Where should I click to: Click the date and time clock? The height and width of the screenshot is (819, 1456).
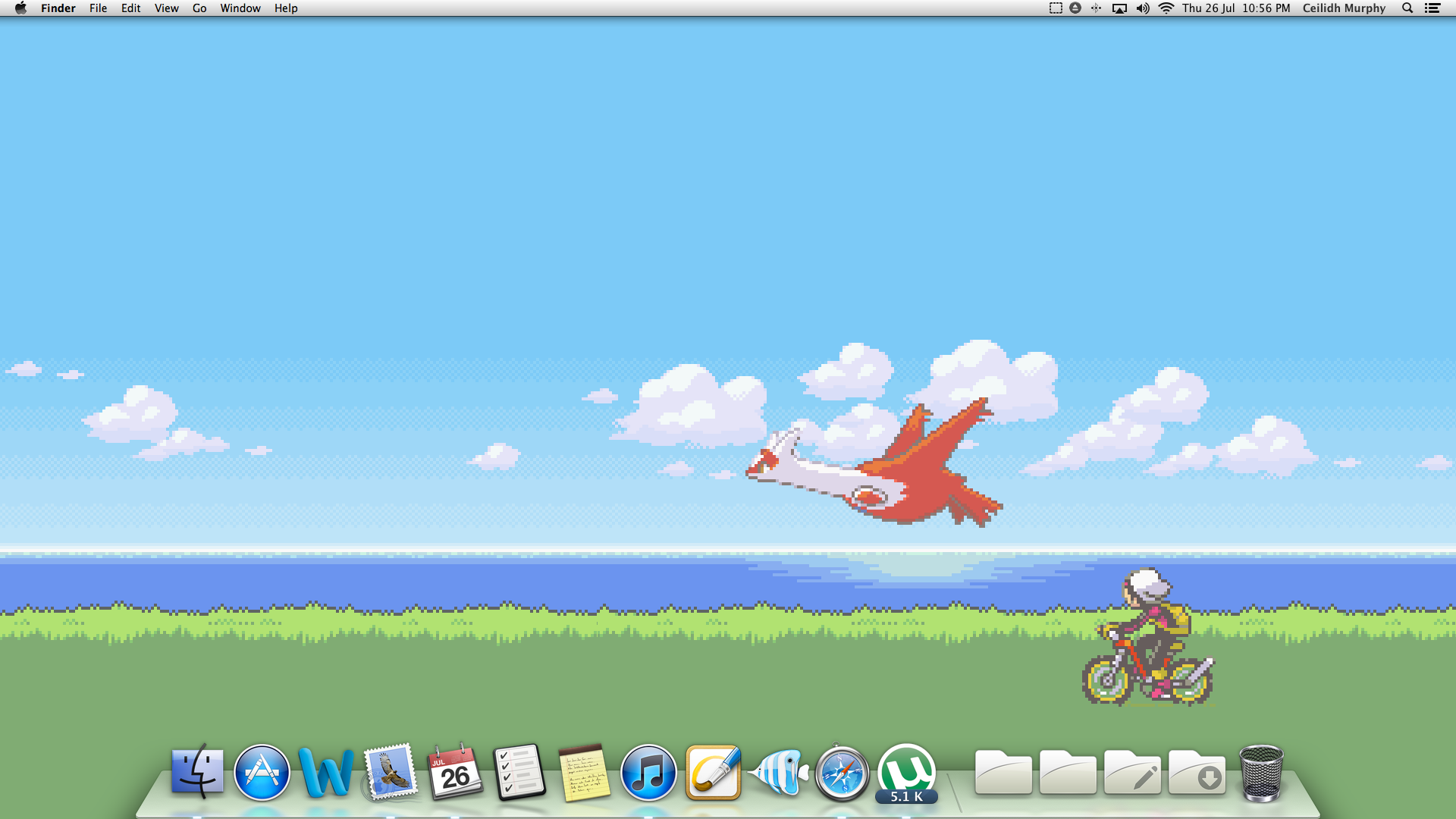(x=1235, y=8)
